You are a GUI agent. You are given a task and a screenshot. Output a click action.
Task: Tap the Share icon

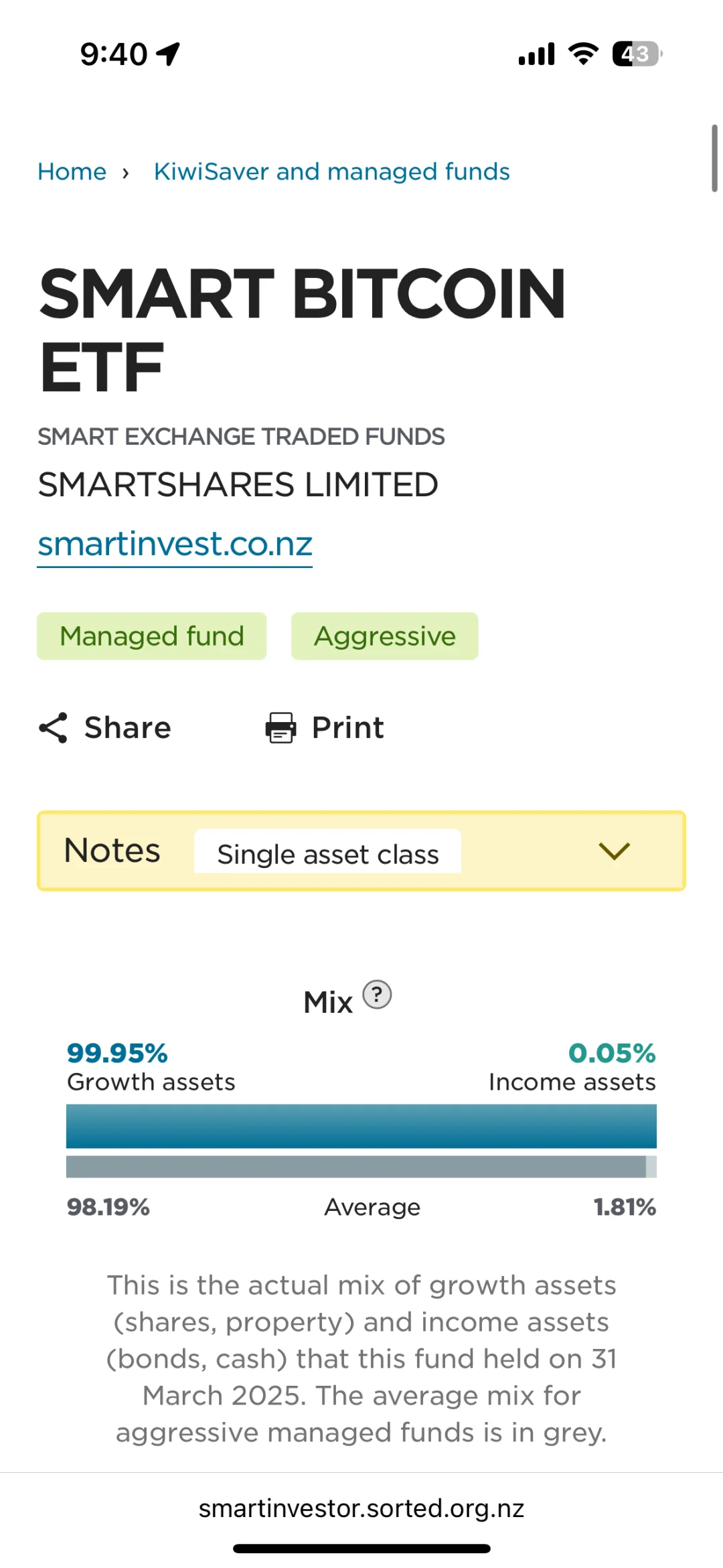point(54,727)
